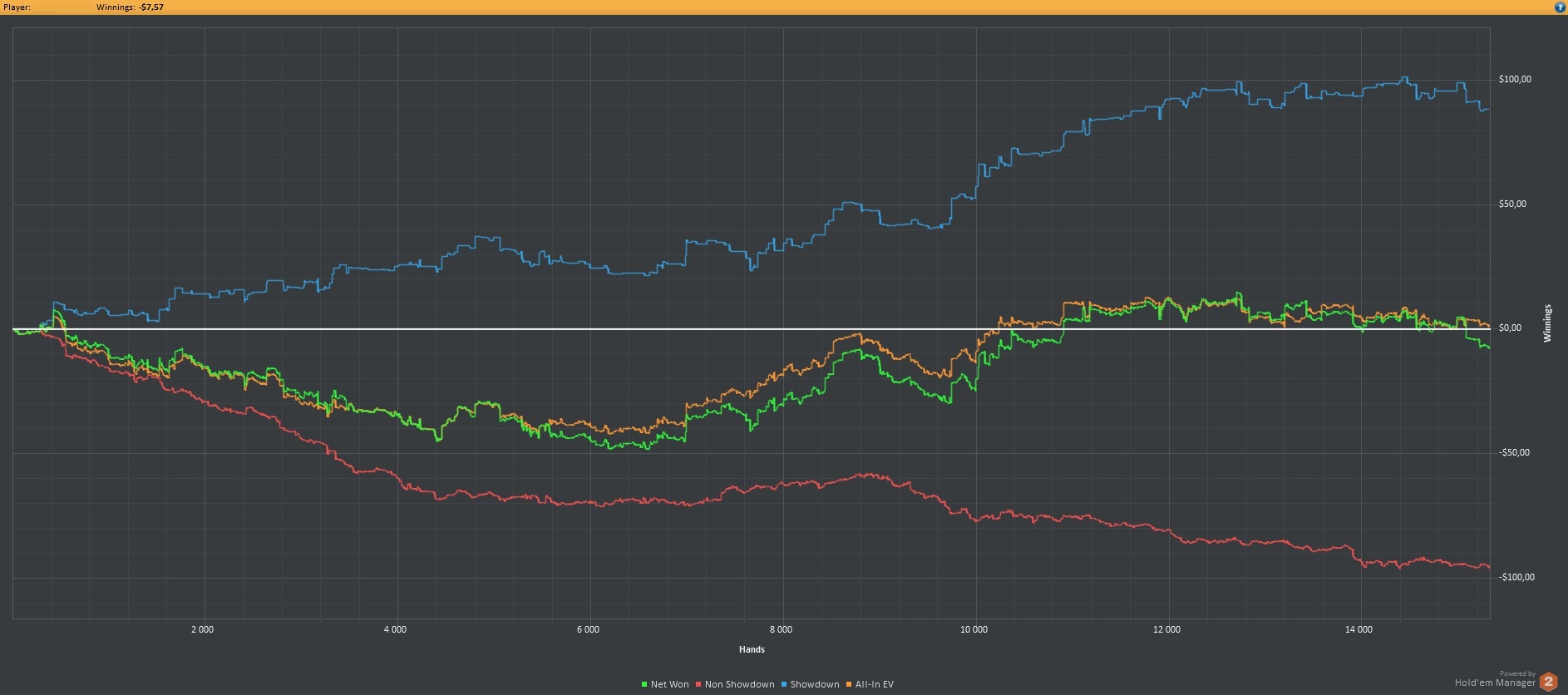This screenshot has width=1568, height=695.
Task: Click the 10 000 hands axis tick
Action: (x=974, y=629)
